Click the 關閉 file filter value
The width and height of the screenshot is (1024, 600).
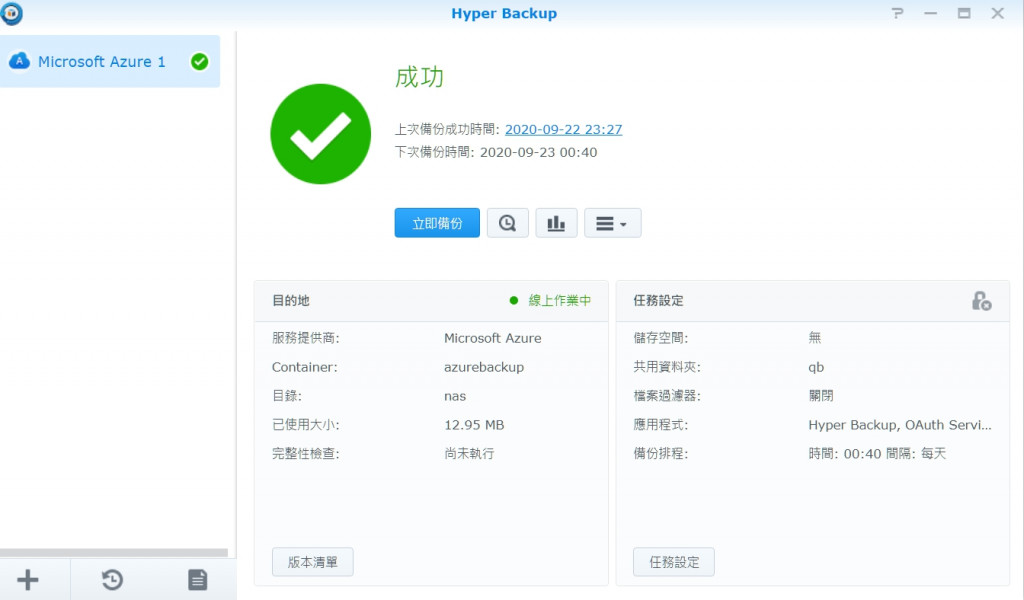click(821, 396)
